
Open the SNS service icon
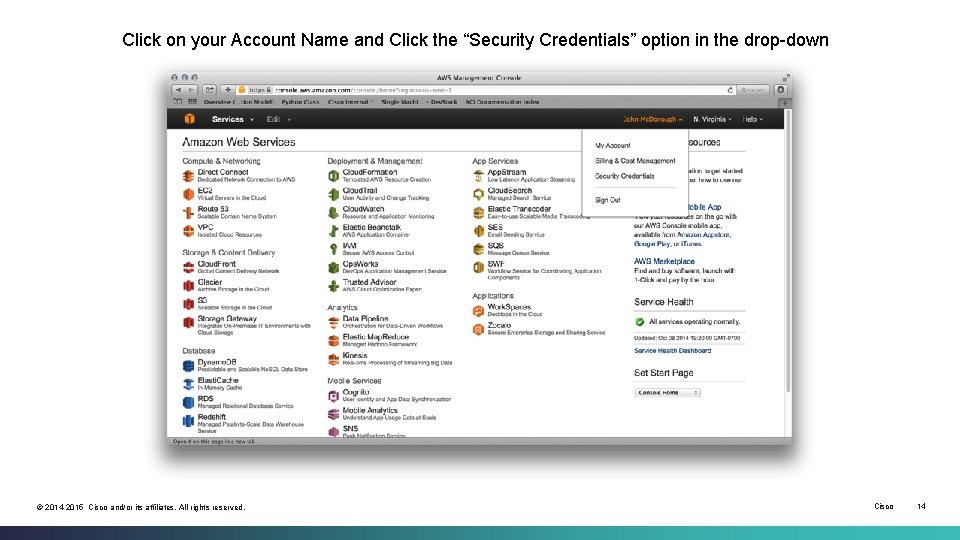(334, 432)
